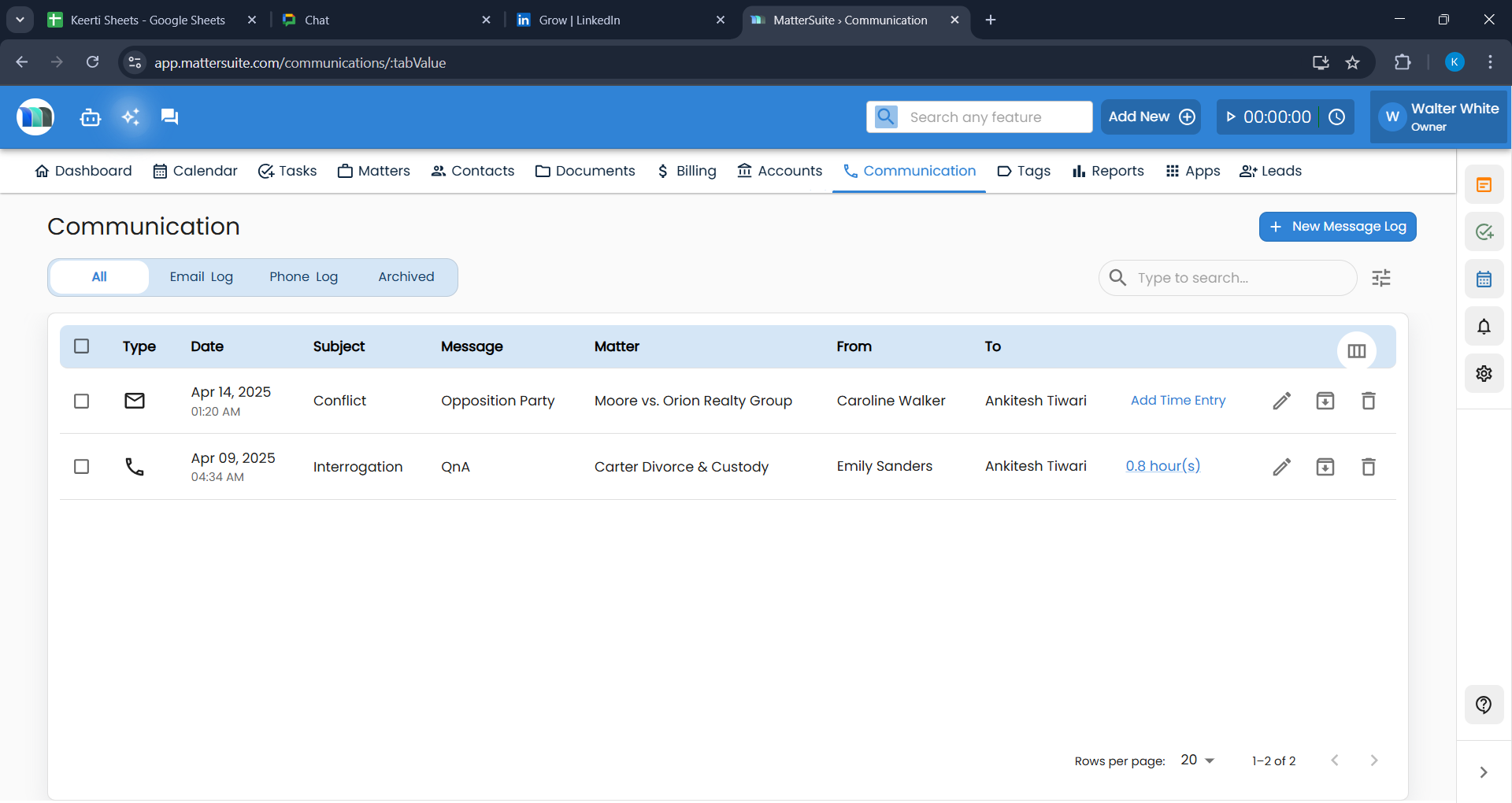
Task: Edit the Conflict message log entry
Action: pos(1281,401)
